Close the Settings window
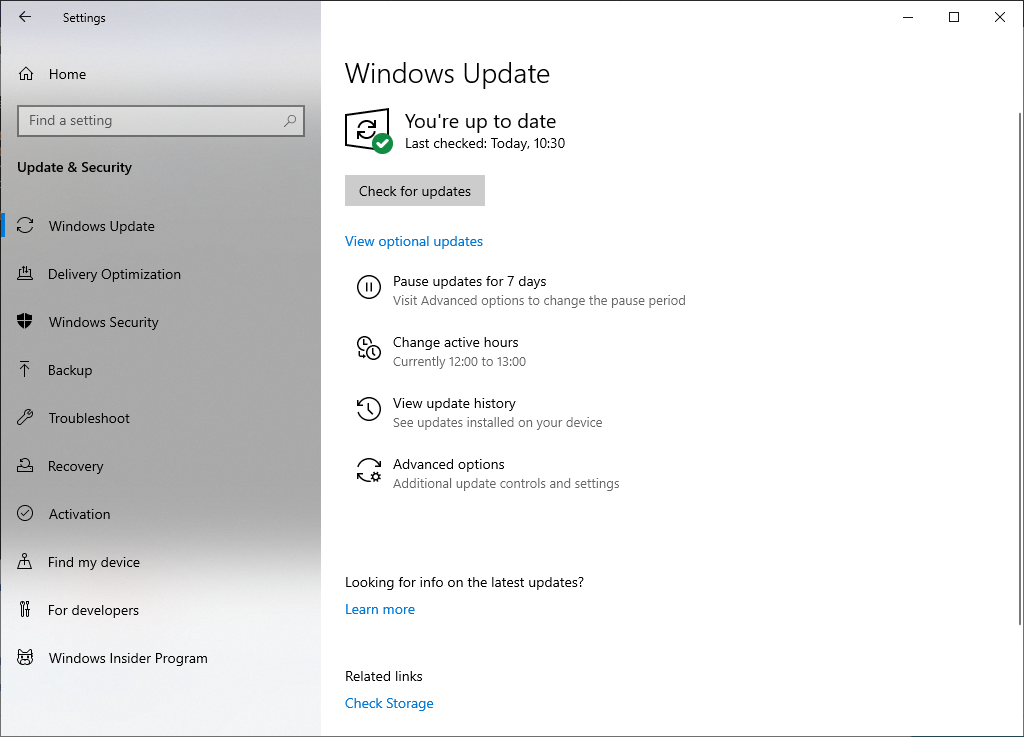 coord(1000,17)
